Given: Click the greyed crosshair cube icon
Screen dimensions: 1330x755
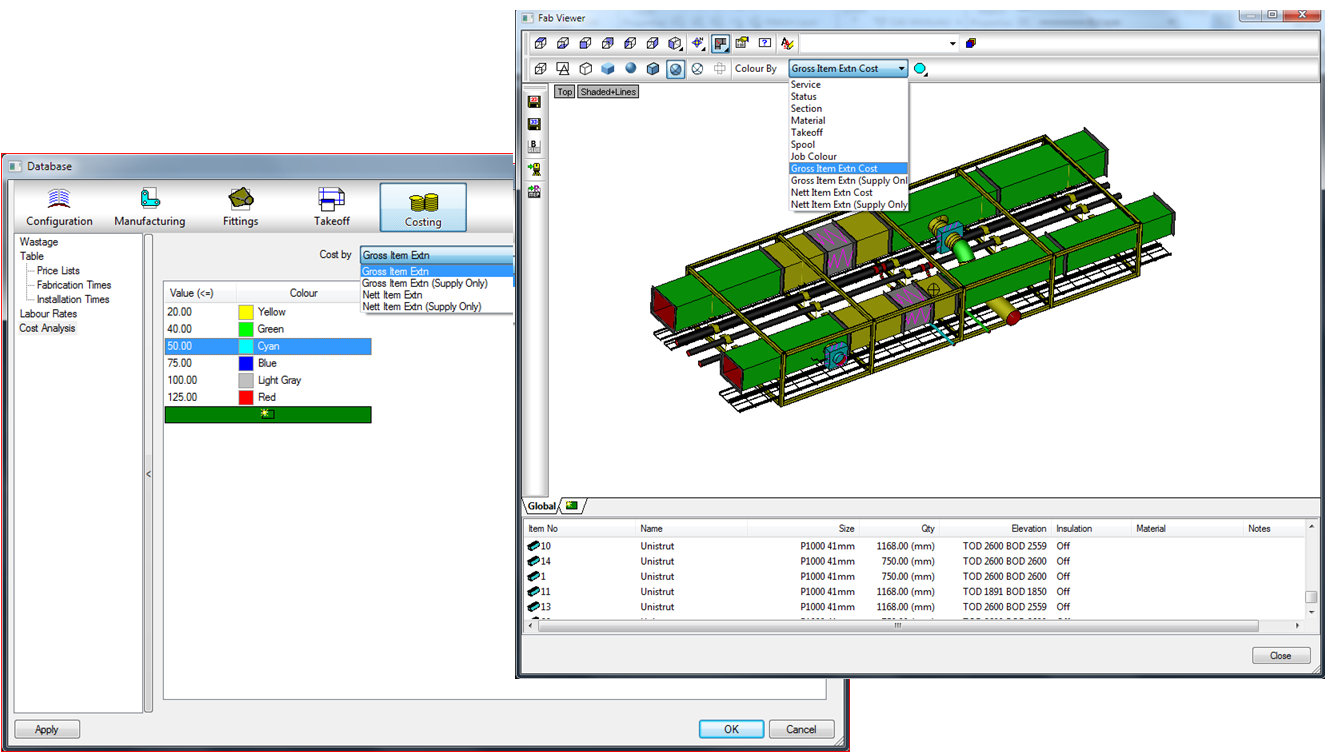Looking at the screenshot, I should tap(720, 69).
